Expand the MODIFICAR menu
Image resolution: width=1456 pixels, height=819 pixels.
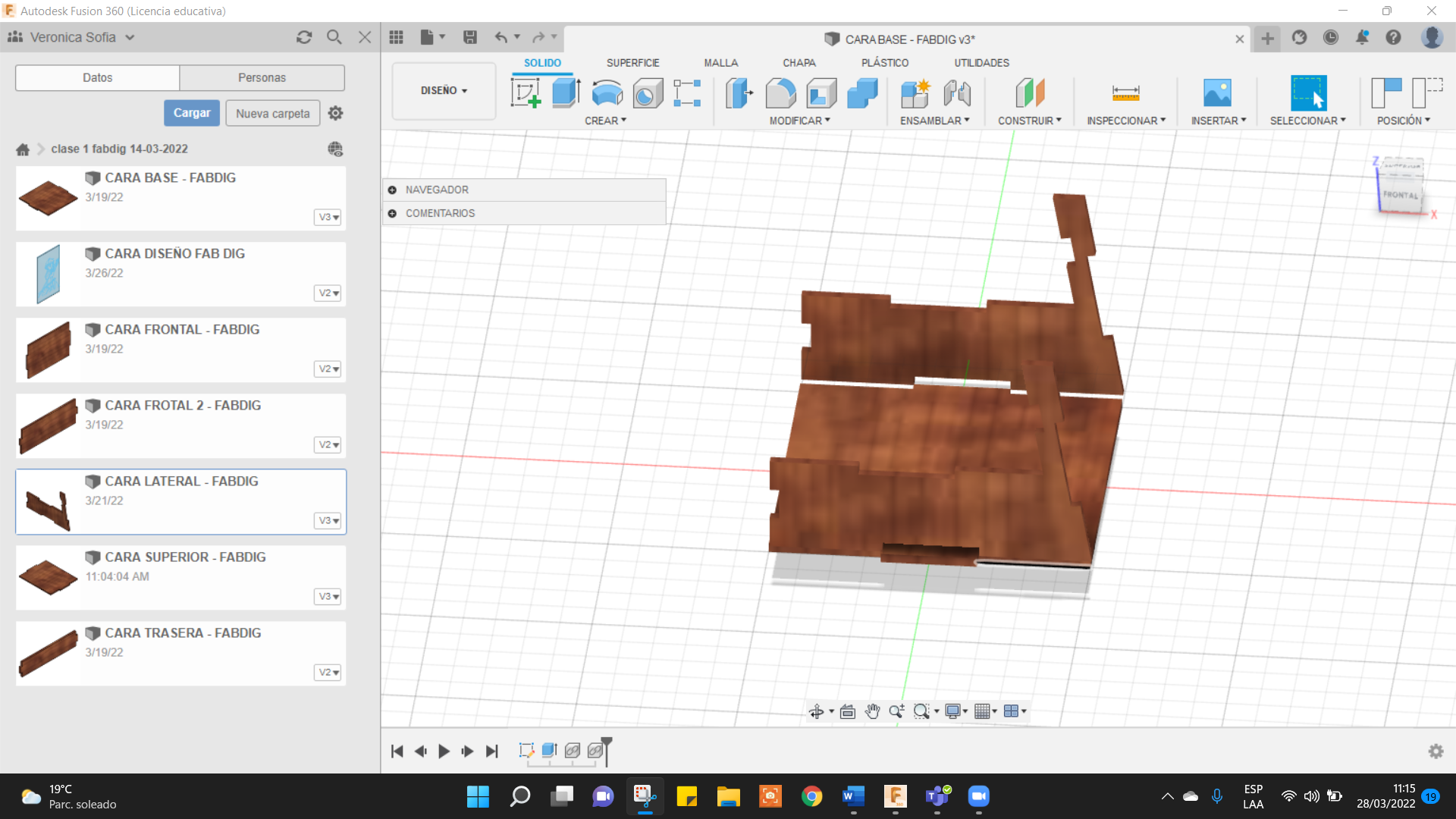coord(799,121)
